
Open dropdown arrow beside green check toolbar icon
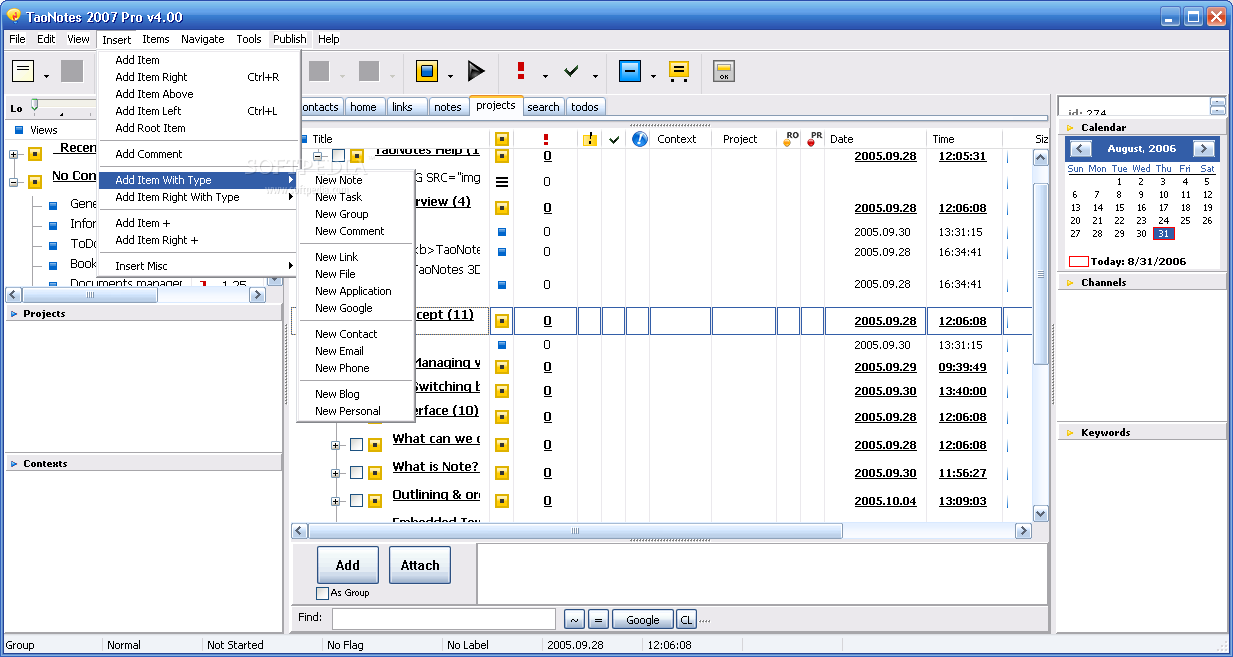coord(595,76)
